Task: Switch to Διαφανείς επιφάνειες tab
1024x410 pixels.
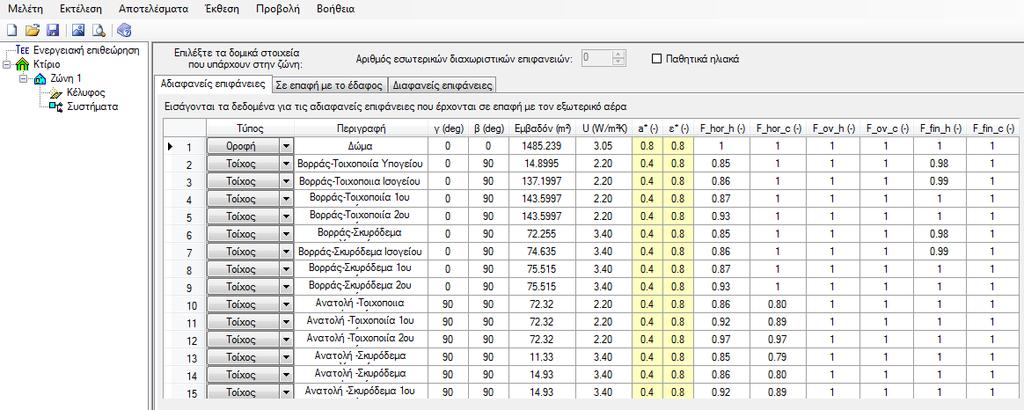Action: (x=442, y=85)
